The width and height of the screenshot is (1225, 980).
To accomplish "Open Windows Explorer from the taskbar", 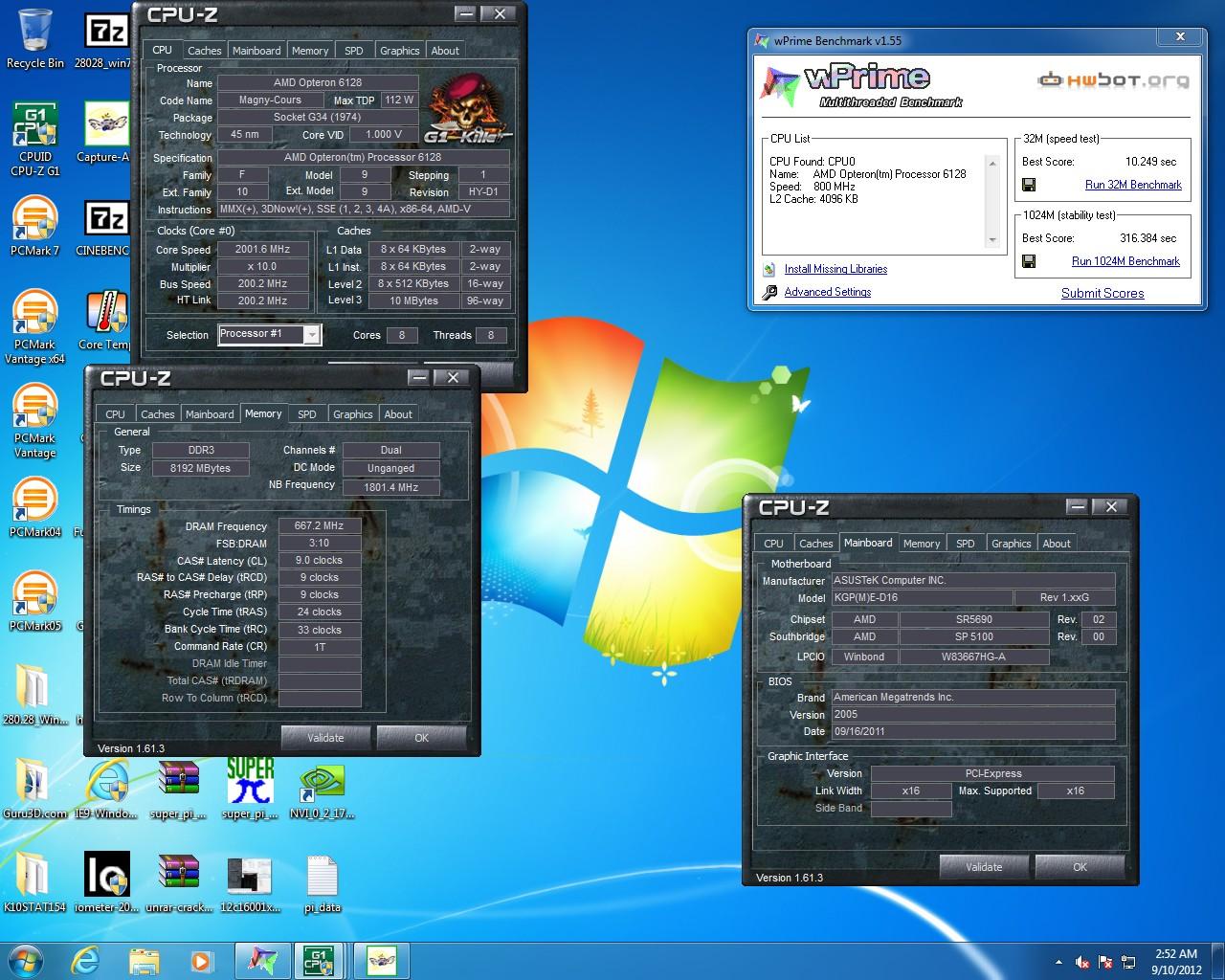I will coord(145,960).
